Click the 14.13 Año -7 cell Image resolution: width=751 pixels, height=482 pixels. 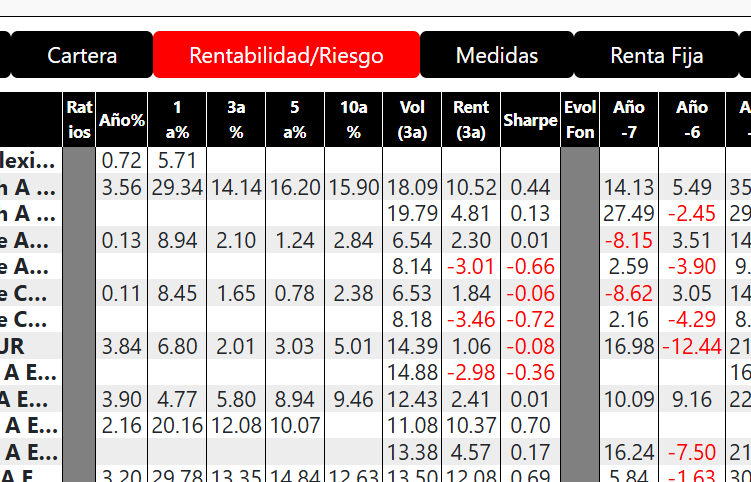(x=629, y=187)
